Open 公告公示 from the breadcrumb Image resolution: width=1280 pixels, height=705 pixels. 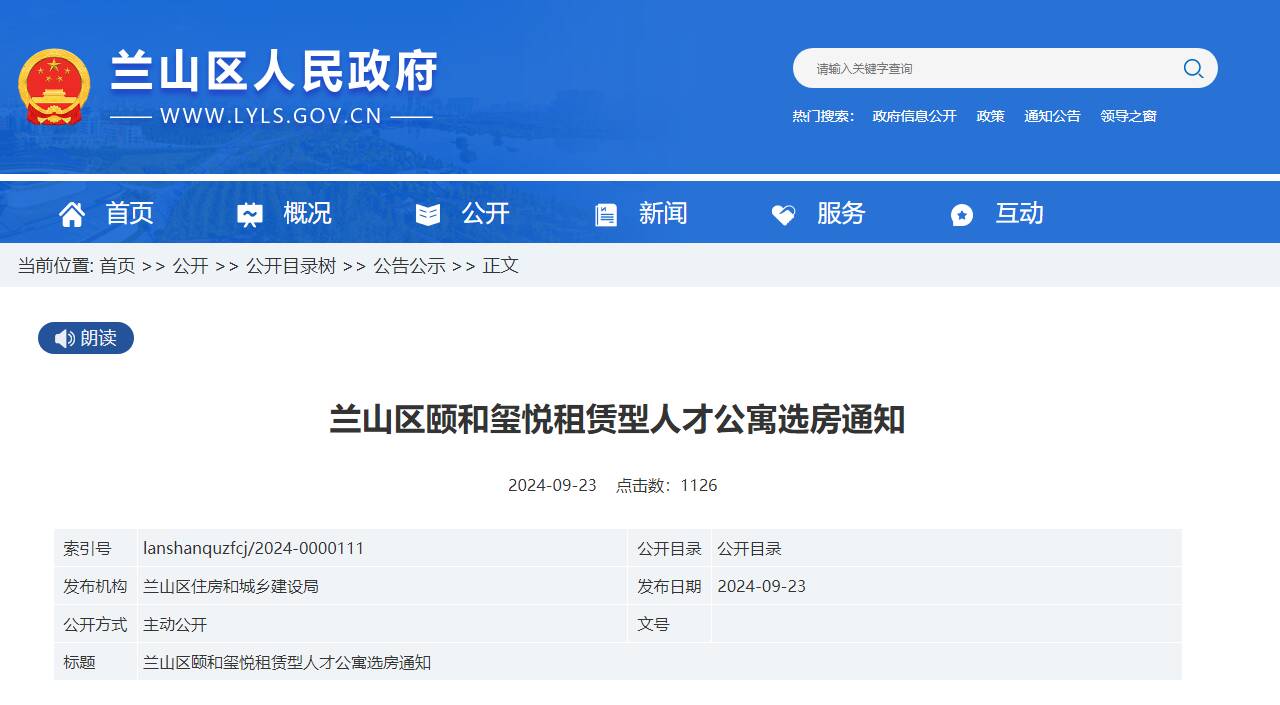pos(408,266)
